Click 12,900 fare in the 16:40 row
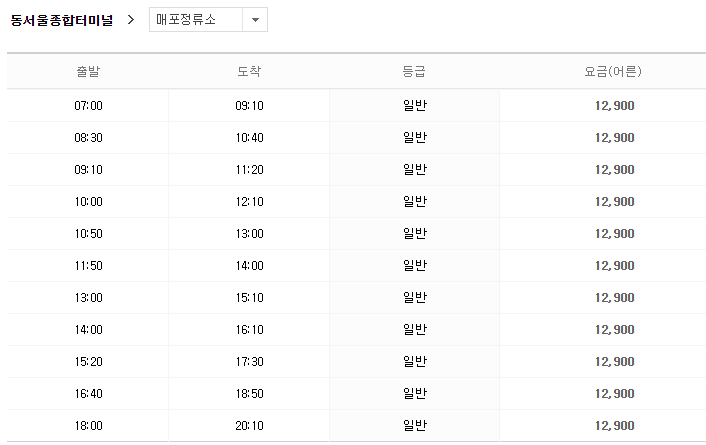 [613, 393]
